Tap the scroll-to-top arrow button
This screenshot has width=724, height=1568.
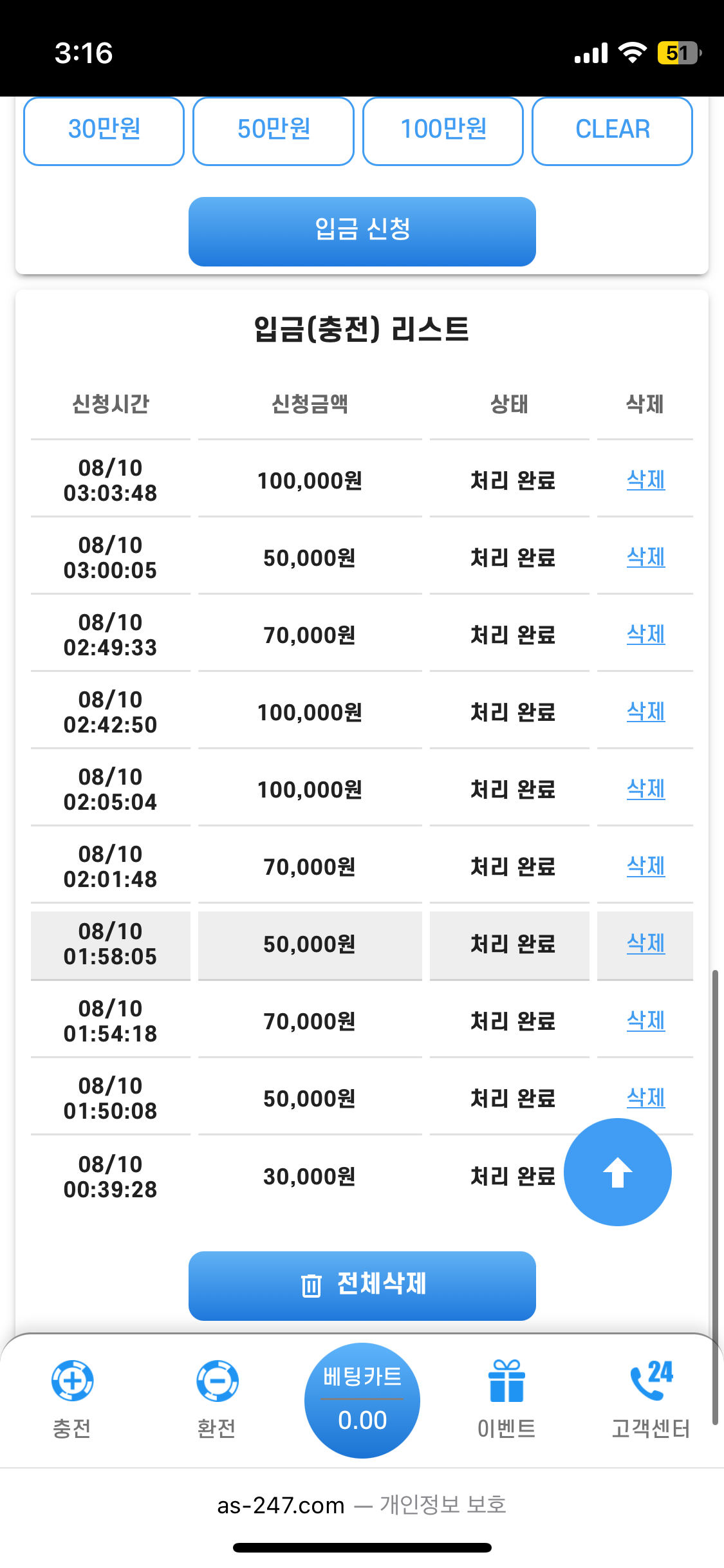click(x=617, y=1171)
